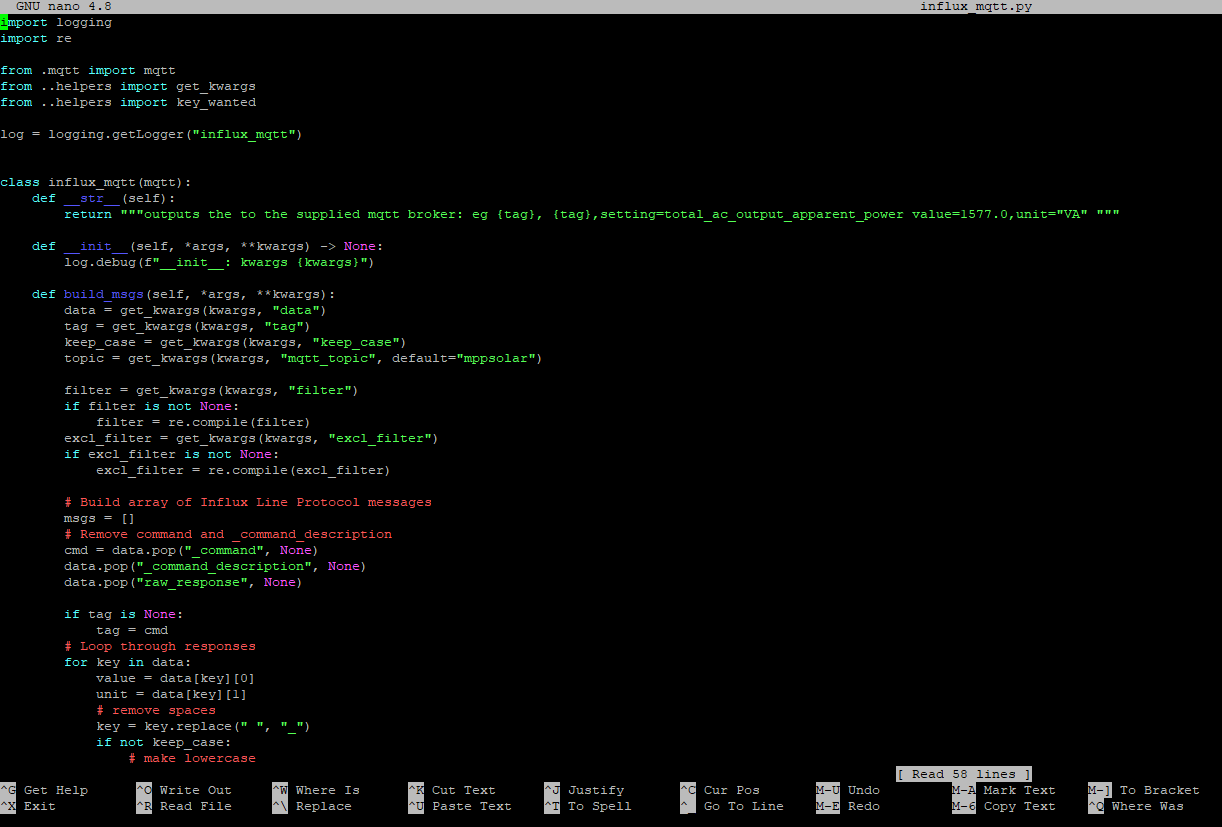
Task: Click the 'keep_case = get_kwargs' line
Action: click(x=236, y=342)
